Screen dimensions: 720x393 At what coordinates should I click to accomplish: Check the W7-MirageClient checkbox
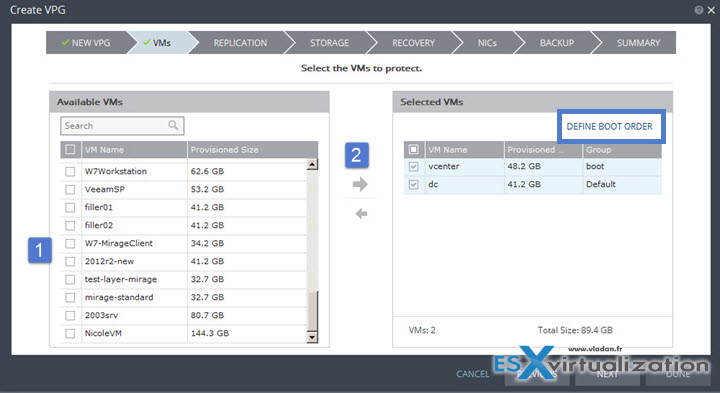click(x=70, y=243)
